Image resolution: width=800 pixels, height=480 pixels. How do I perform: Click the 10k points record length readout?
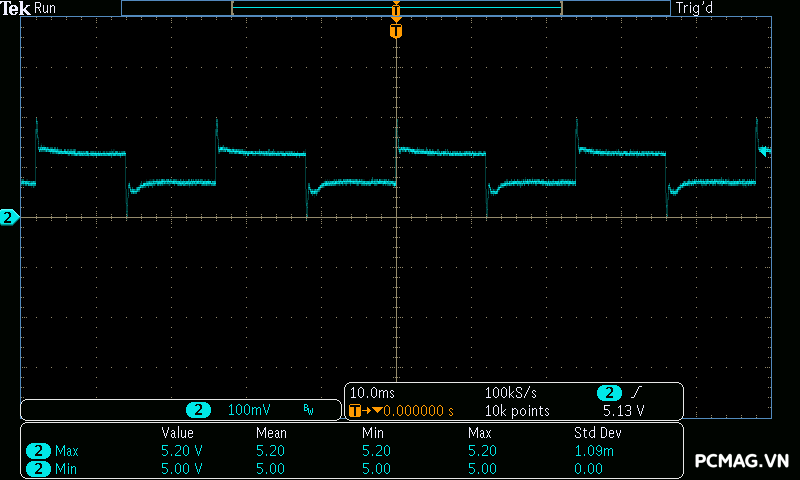click(517, 410)
